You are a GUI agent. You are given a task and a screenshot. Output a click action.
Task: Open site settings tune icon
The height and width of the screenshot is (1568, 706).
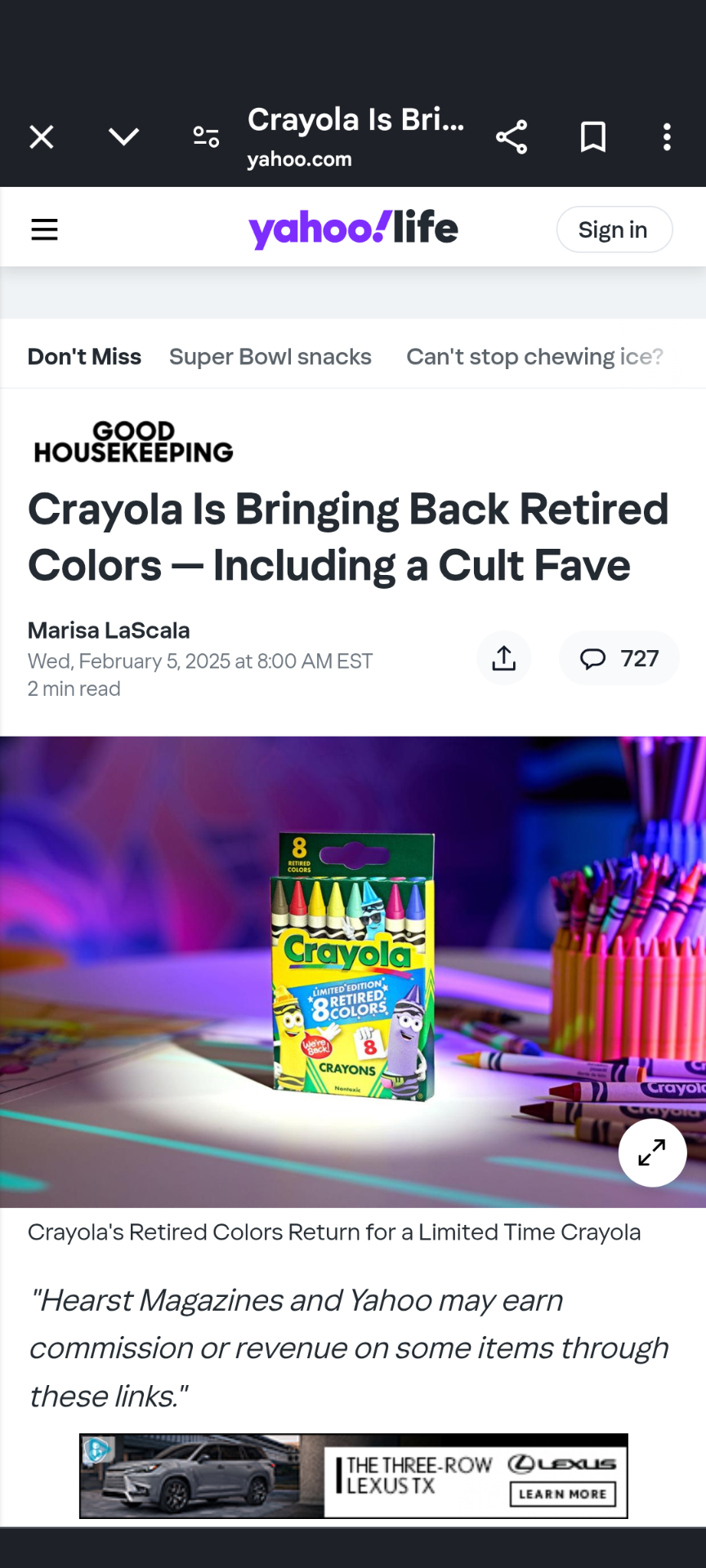pyautogui.click(x=206, y=137)
